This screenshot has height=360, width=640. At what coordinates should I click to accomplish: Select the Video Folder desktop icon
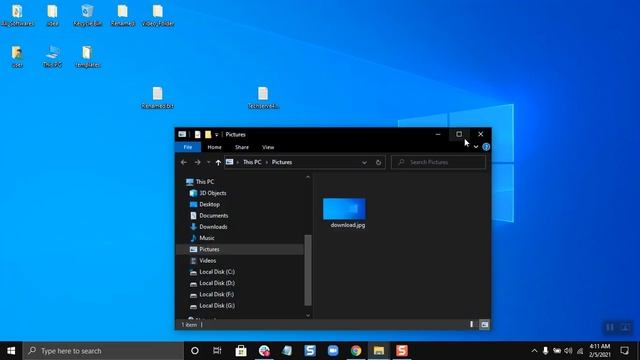coord(158,16)
